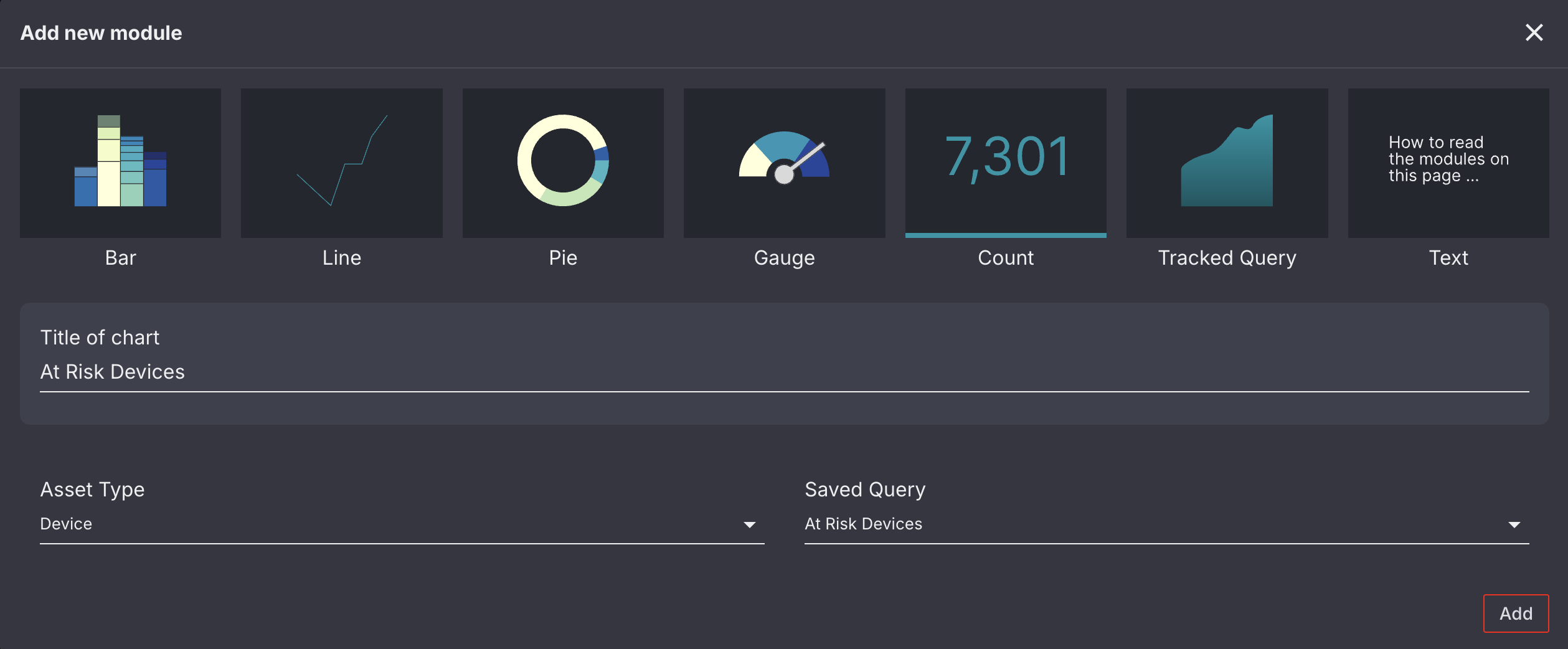1568x649 pixels.
Task: Choose the Text module thumbnail
Action: coord(1448,163)
